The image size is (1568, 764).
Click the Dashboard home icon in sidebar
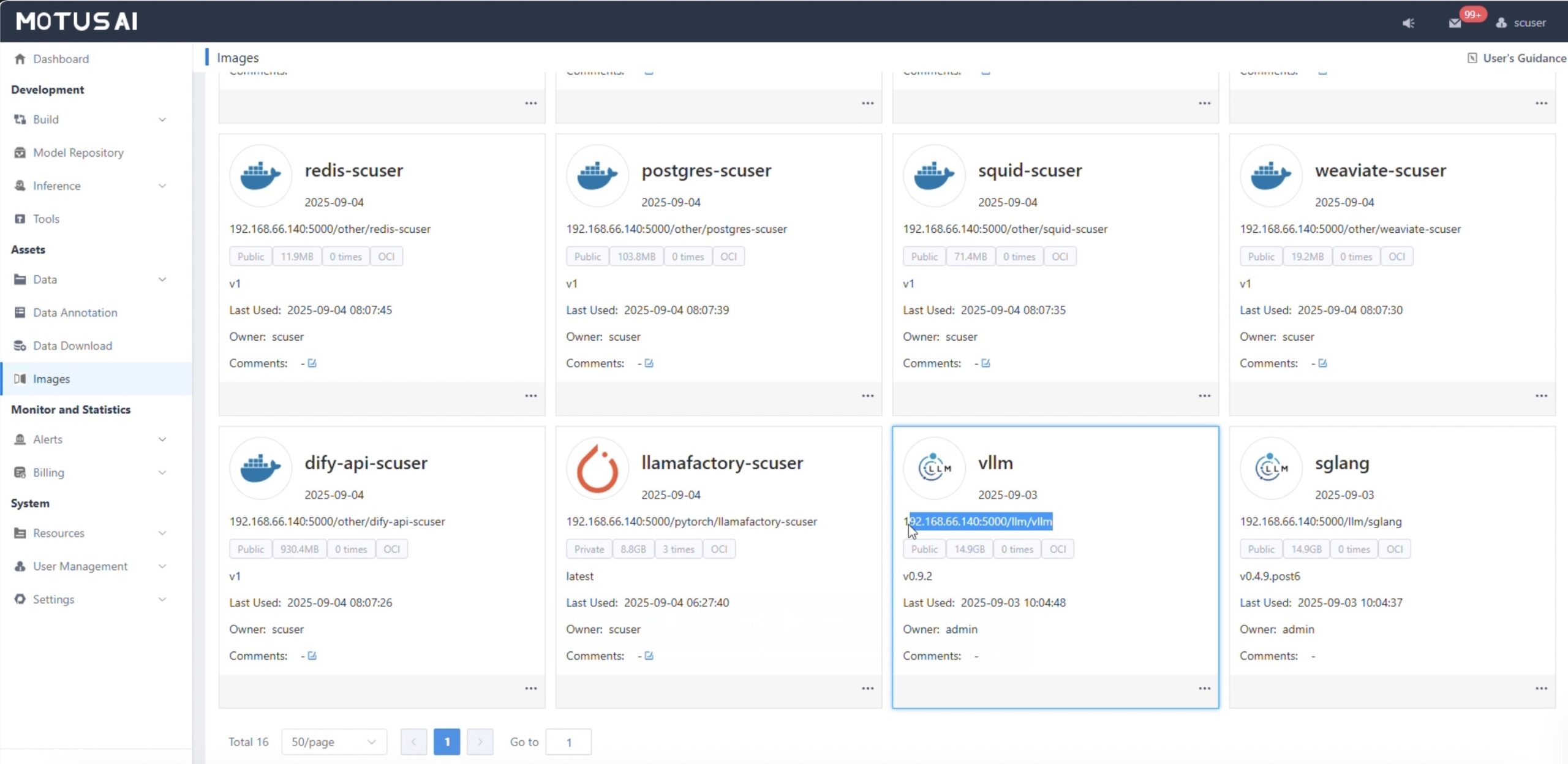20,59
